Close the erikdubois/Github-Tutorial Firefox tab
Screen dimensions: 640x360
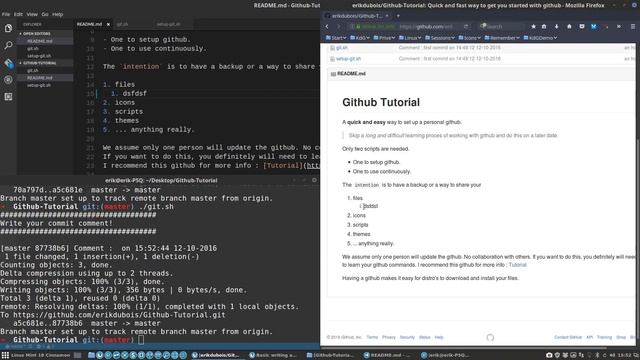[387, 16]
